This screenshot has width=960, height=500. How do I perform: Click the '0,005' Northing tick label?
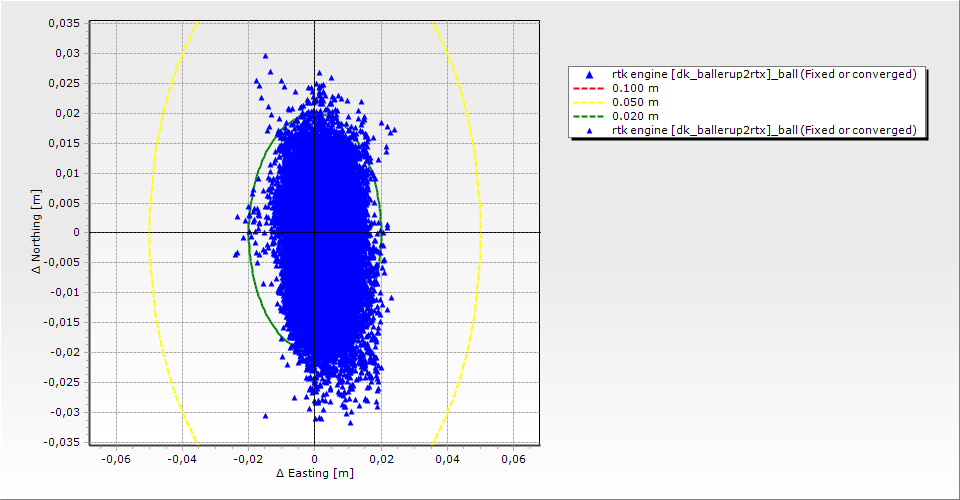coord(64,203)
